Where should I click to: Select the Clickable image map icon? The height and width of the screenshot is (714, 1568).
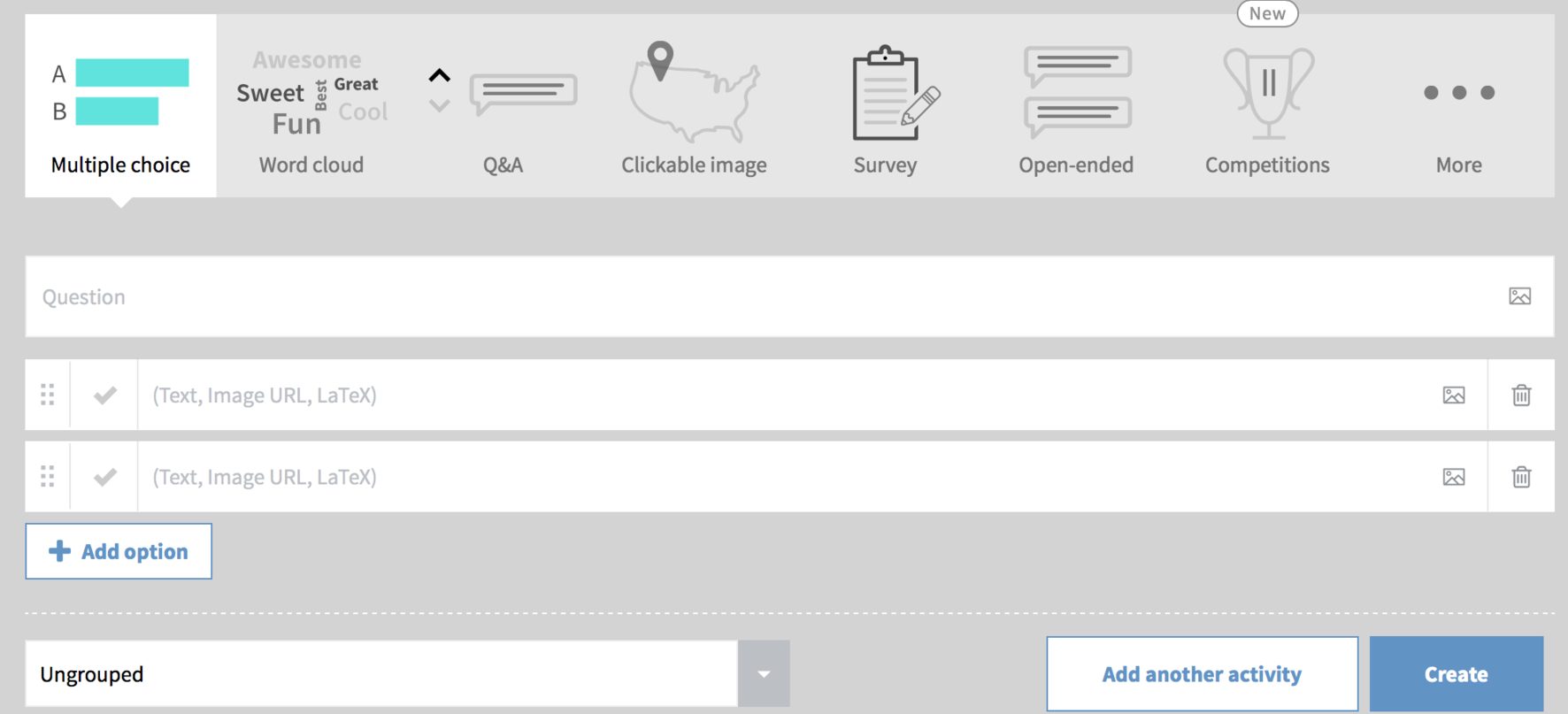(x=694, y=92)
